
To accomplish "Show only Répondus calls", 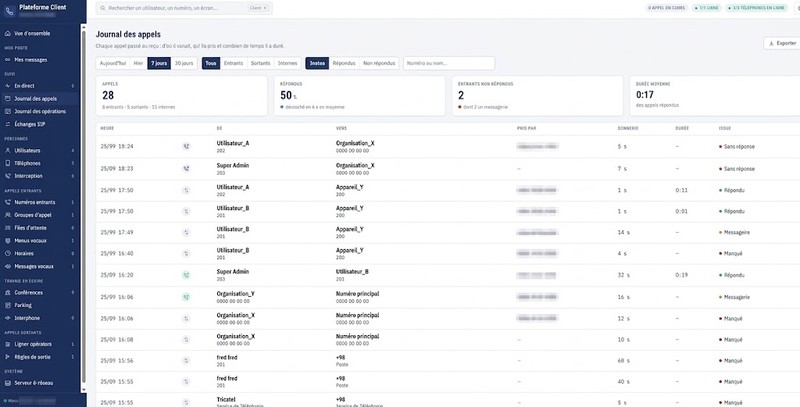I will (x=344, y=63).
